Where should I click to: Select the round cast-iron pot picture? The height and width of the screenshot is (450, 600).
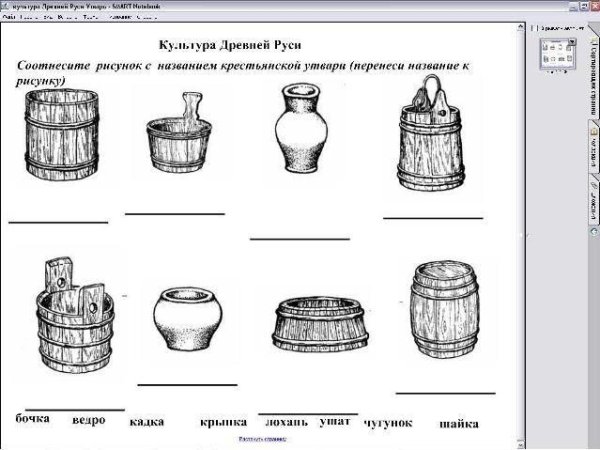coord(188,319)
